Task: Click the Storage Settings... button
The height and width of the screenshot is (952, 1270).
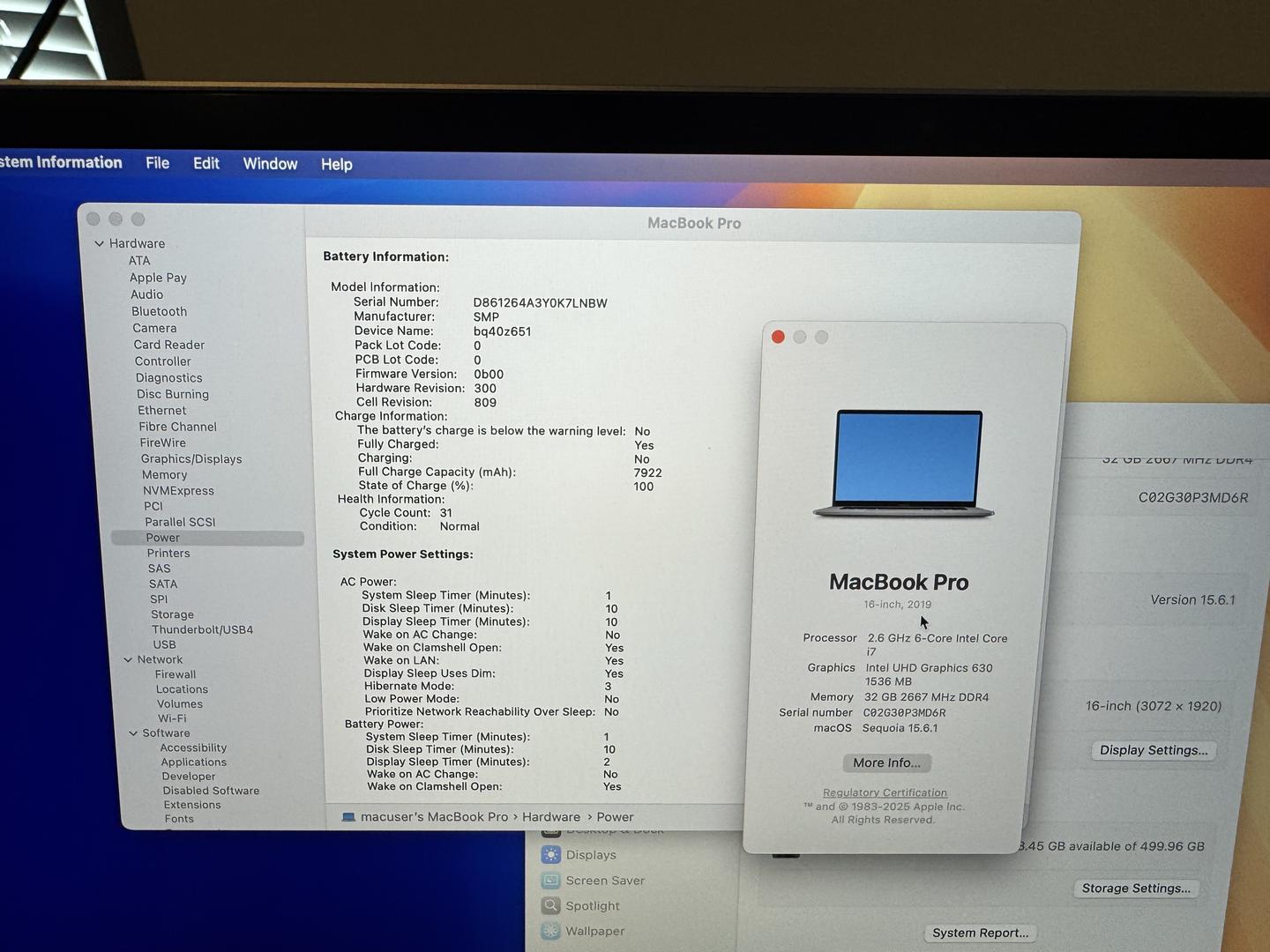Action: point(1136,888)
